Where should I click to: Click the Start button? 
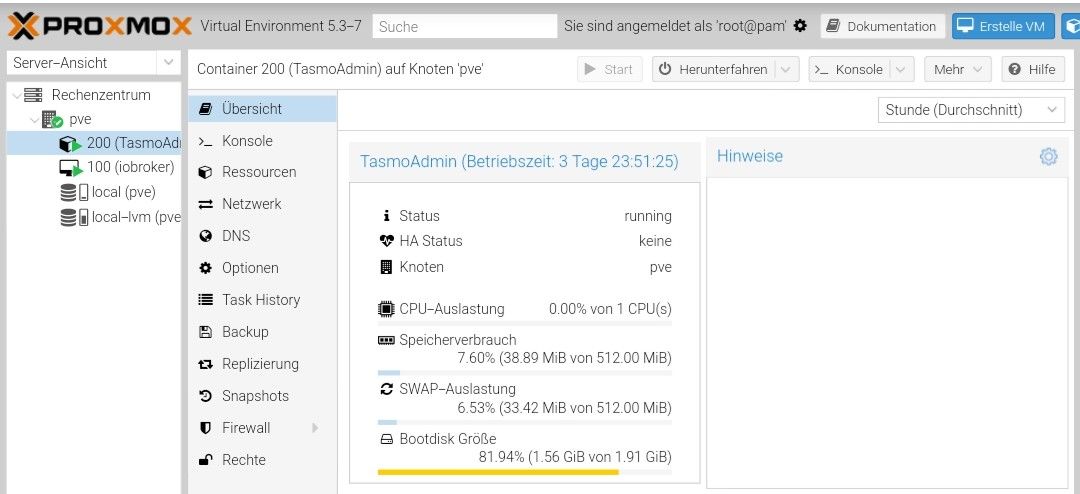(x=609, y=70)
